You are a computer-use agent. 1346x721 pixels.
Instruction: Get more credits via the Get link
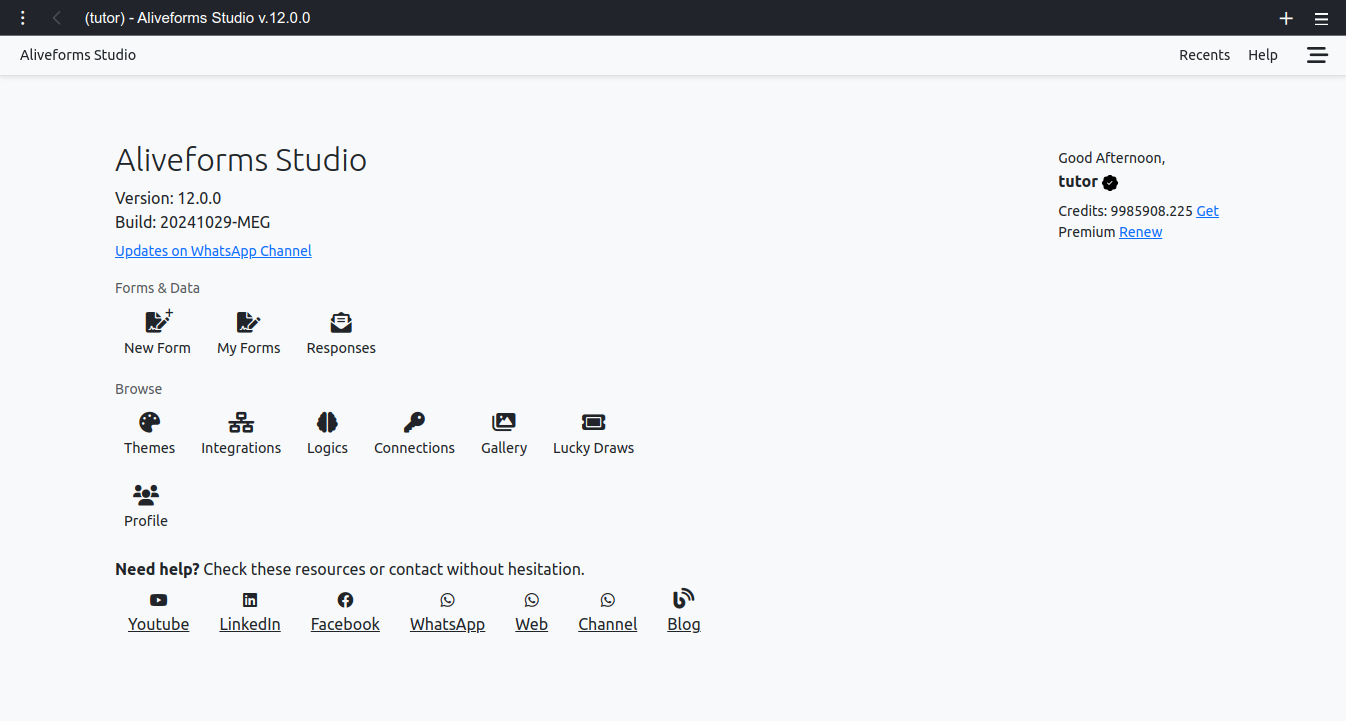[1207, 210]
